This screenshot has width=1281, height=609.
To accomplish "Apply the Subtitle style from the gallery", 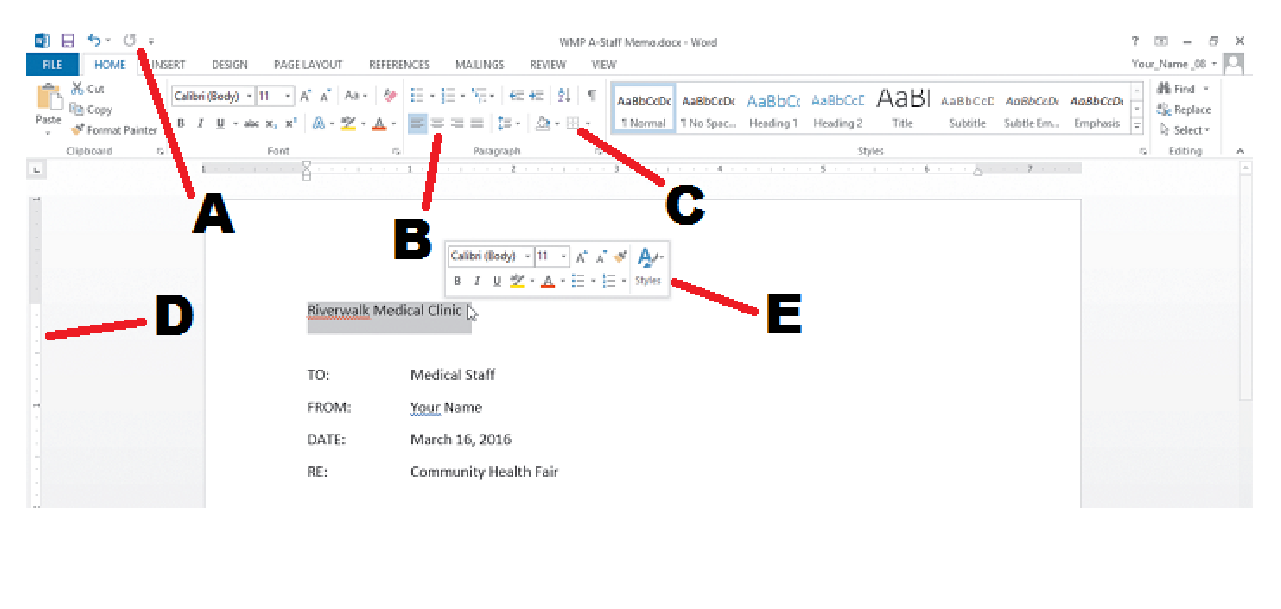I will (x=968, y=109).
